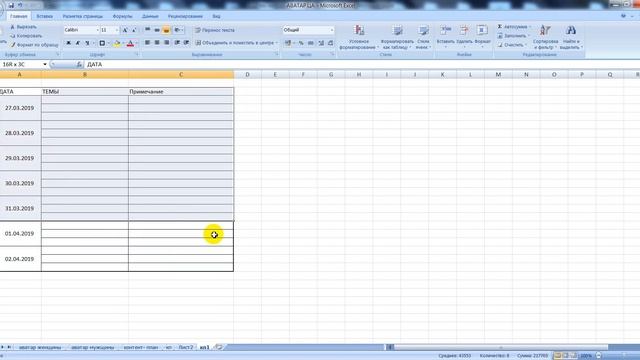640x360 pixels.
Task: Click the Копировать copy button
Action: [x=26, y=36]
